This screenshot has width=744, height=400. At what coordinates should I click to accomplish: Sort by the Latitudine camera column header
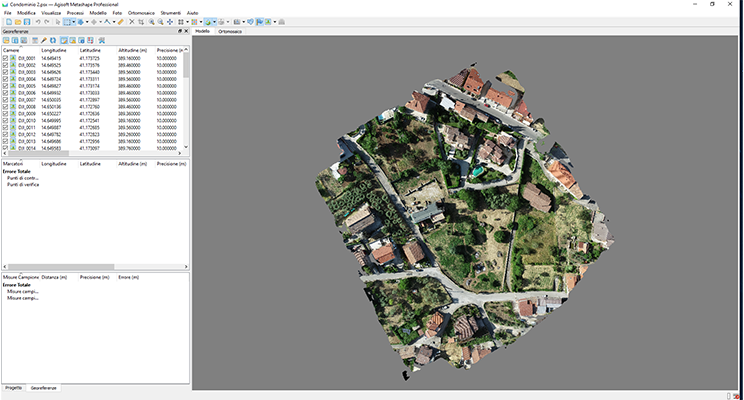point(90,50)
